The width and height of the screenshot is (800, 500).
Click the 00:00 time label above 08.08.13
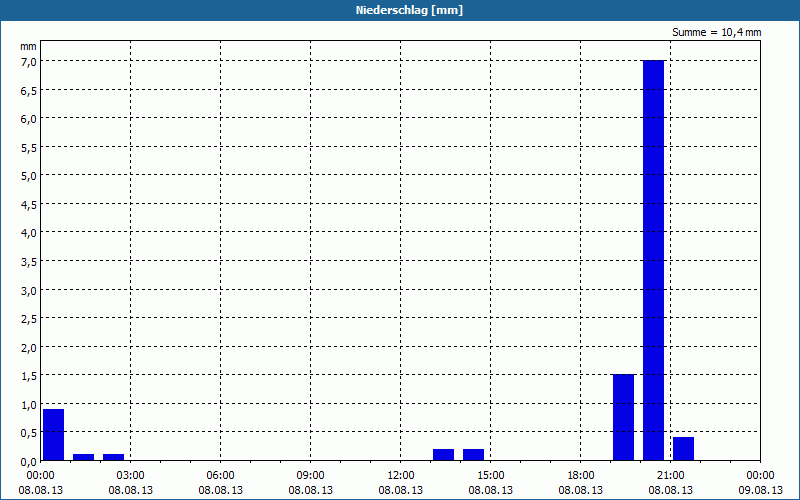40,476
